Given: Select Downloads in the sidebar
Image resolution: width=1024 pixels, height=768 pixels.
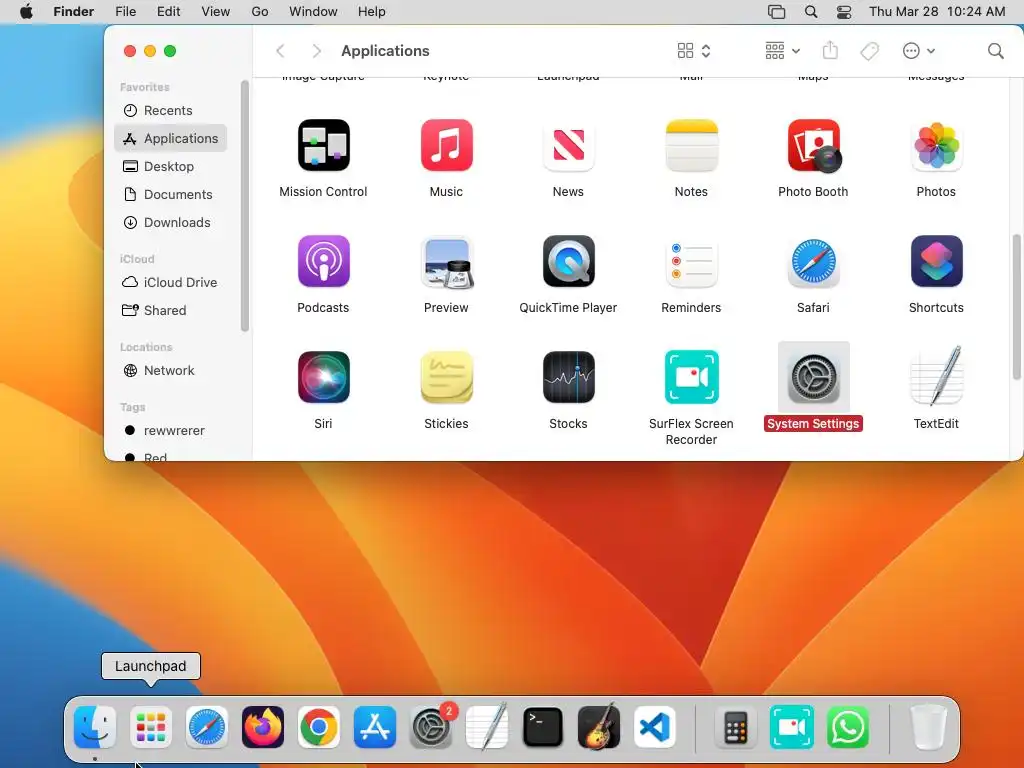Looking at the screenshot, I should 170,223.
